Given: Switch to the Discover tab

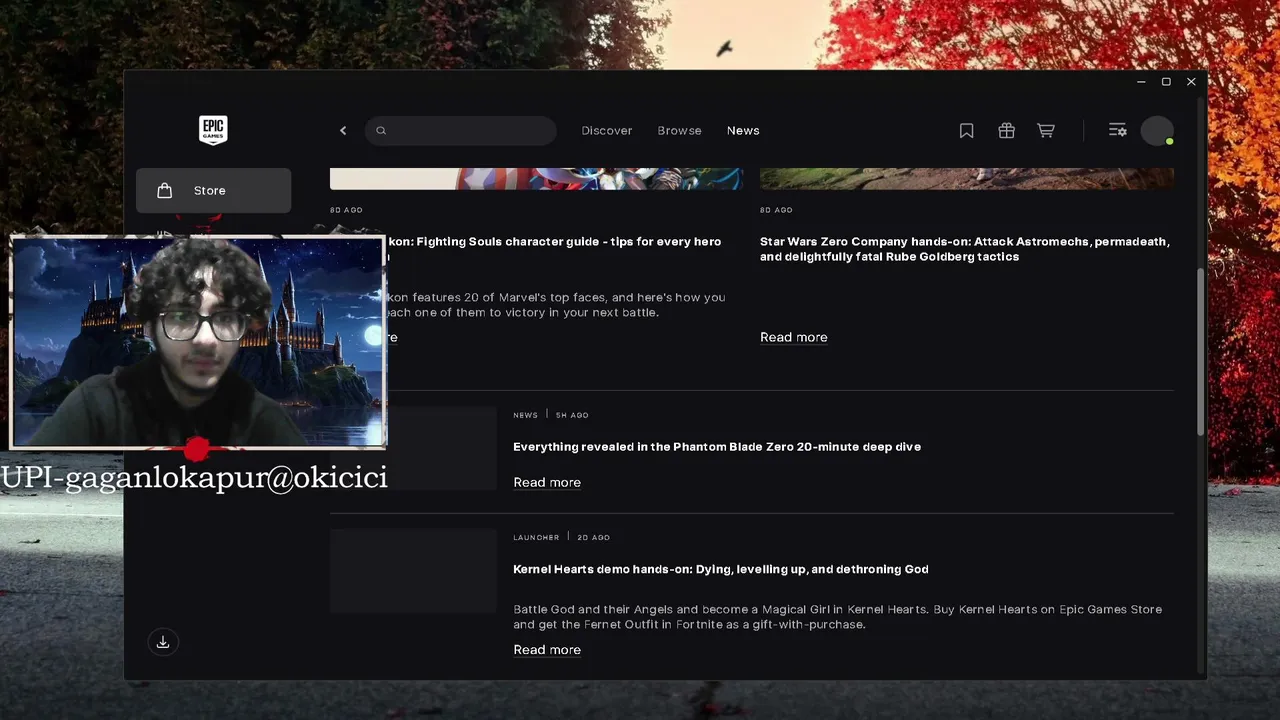Looking at the screenshot, I should pyautogui.click(x=607, y=131).
